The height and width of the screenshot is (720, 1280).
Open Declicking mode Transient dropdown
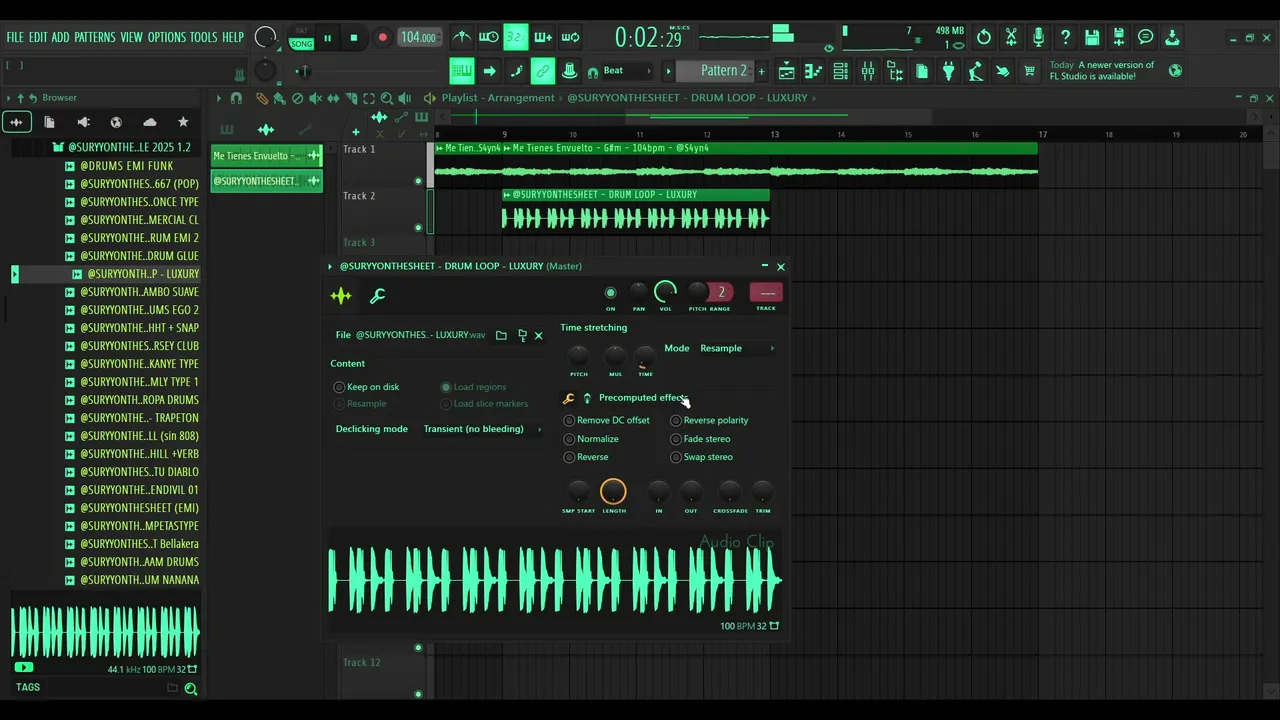pyautogui.click(x=482, y=429)
